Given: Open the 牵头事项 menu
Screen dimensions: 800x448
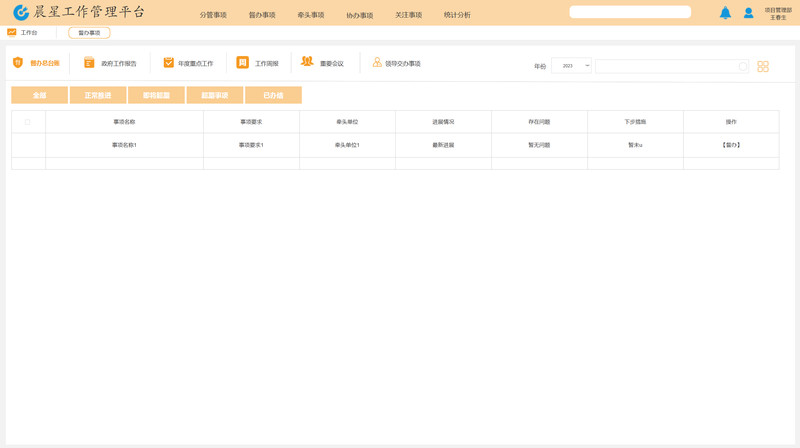Looking at the screenshot, I should click(x=311, y=15).
